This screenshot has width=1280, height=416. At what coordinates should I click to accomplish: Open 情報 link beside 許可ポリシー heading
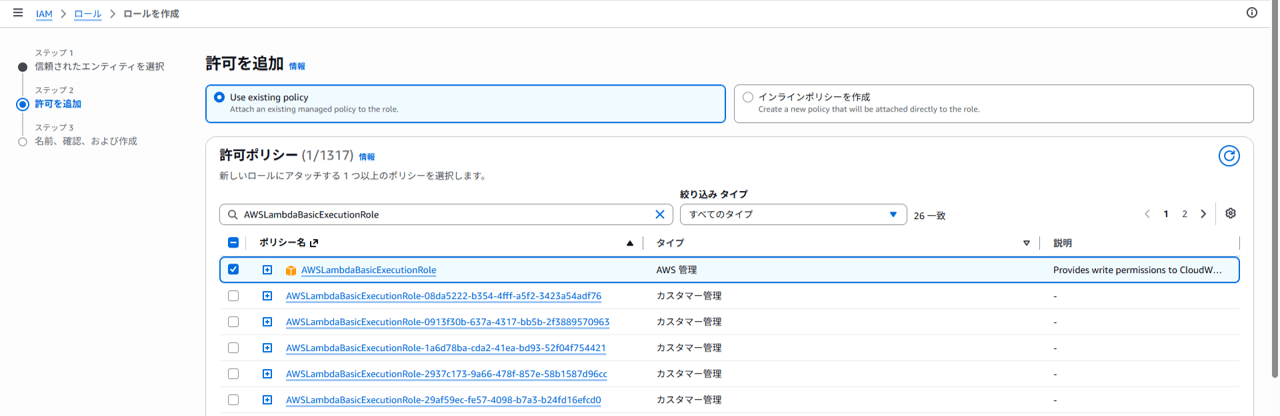367,157
